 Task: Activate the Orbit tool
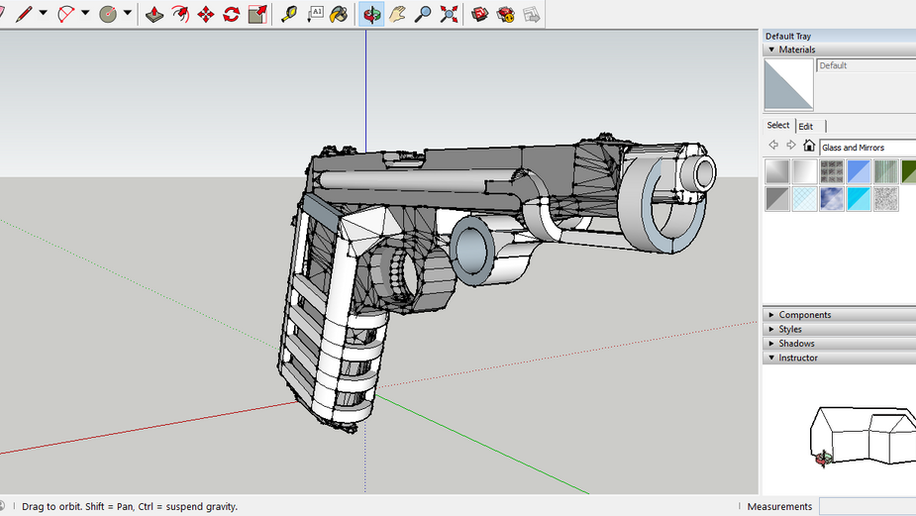click(x=372, y=14)
